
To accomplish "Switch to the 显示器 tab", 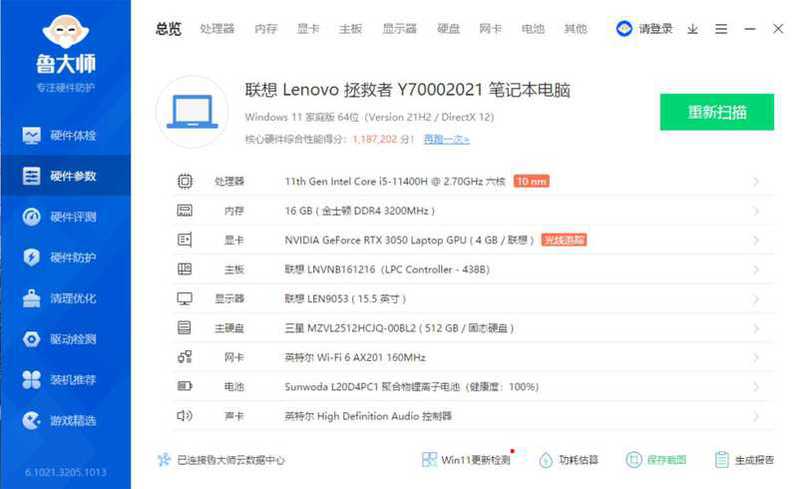I will [x=400, y=29].
